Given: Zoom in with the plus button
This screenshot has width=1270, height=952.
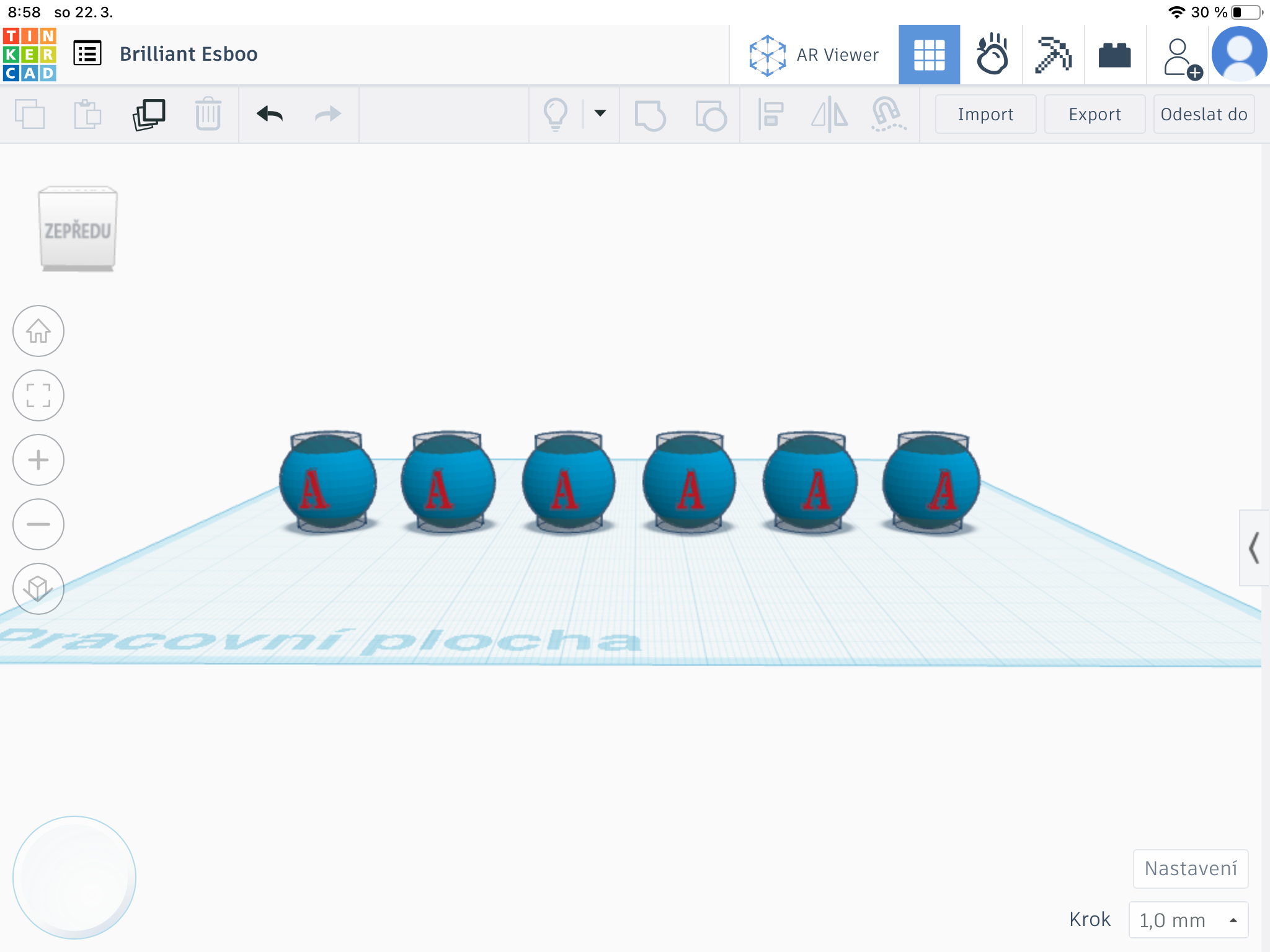Looking at the screenshot, I should tap(38, 460).
